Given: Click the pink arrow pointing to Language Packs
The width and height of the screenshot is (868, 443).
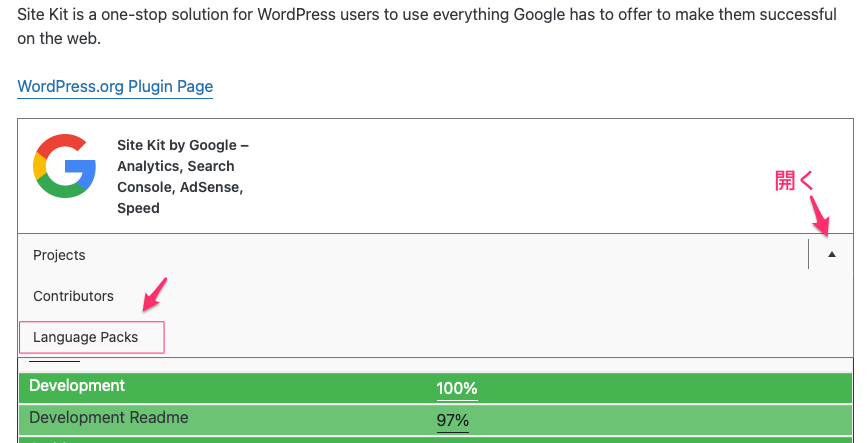Looking at the screenshot, I should click(155, 295).
